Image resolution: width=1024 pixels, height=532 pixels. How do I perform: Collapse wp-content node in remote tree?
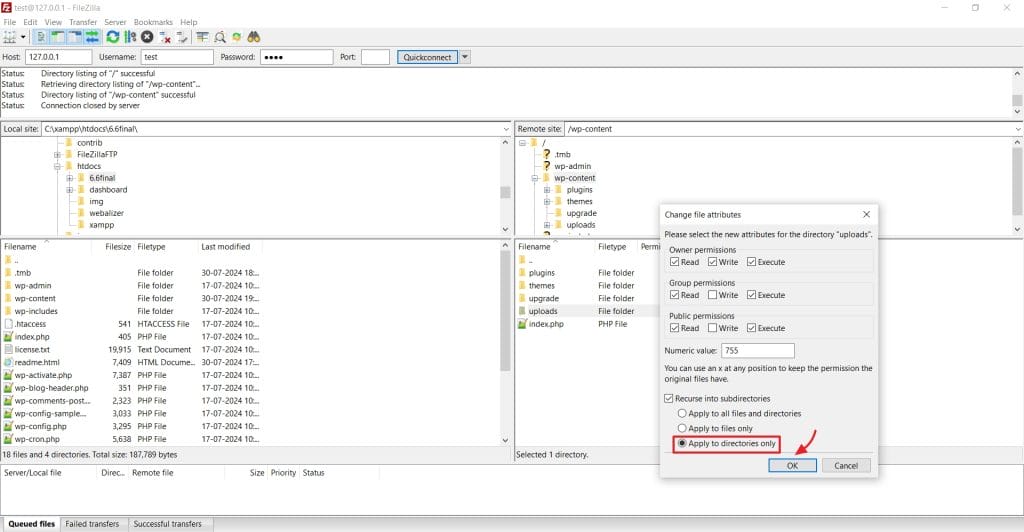535,178
